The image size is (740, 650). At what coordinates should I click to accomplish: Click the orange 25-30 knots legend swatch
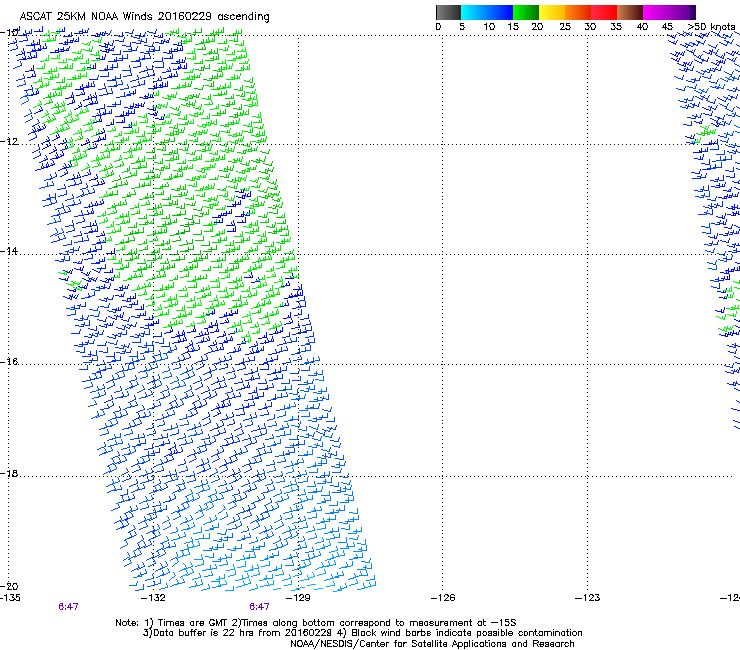point(578,12)
